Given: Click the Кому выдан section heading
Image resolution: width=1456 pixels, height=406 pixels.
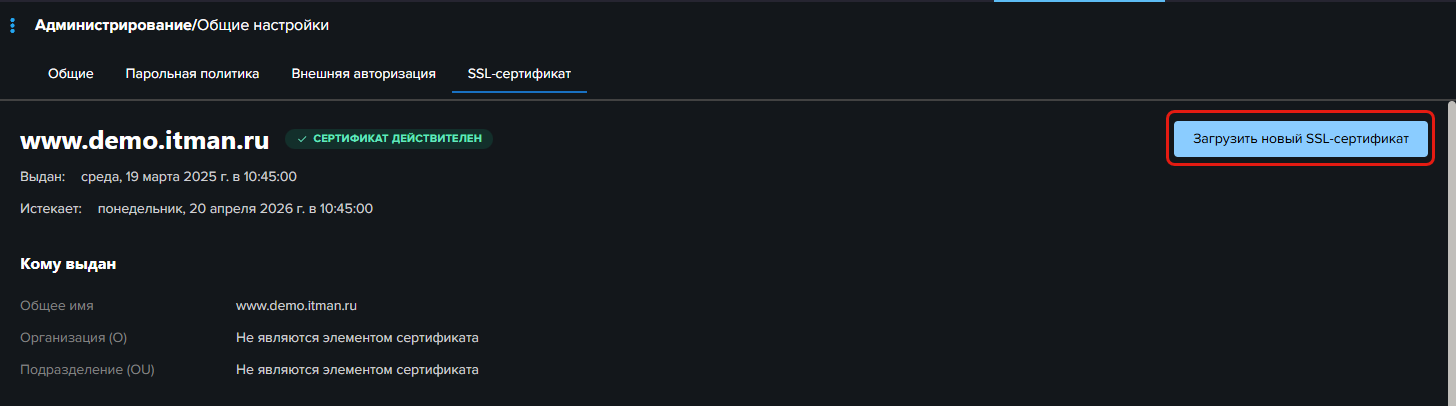Looking at the screenshot, I should pyautogui.click(x=68, y=265).
